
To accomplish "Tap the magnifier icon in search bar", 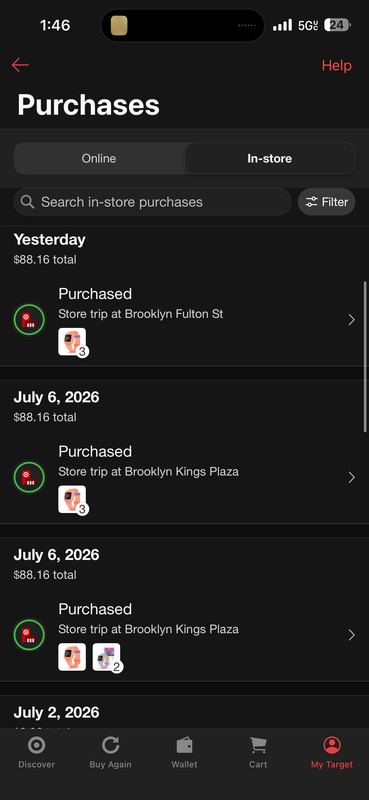I will 28,202.
